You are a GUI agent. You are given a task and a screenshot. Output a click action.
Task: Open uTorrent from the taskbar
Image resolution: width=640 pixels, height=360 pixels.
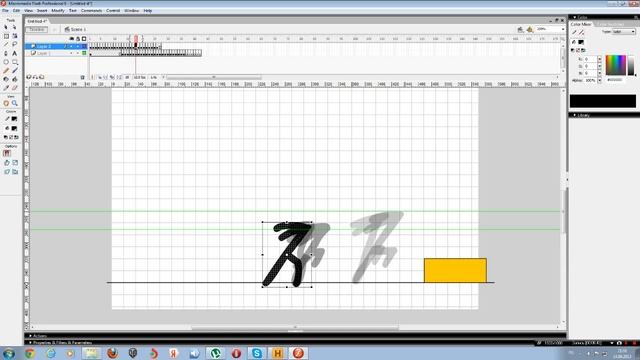216,353
